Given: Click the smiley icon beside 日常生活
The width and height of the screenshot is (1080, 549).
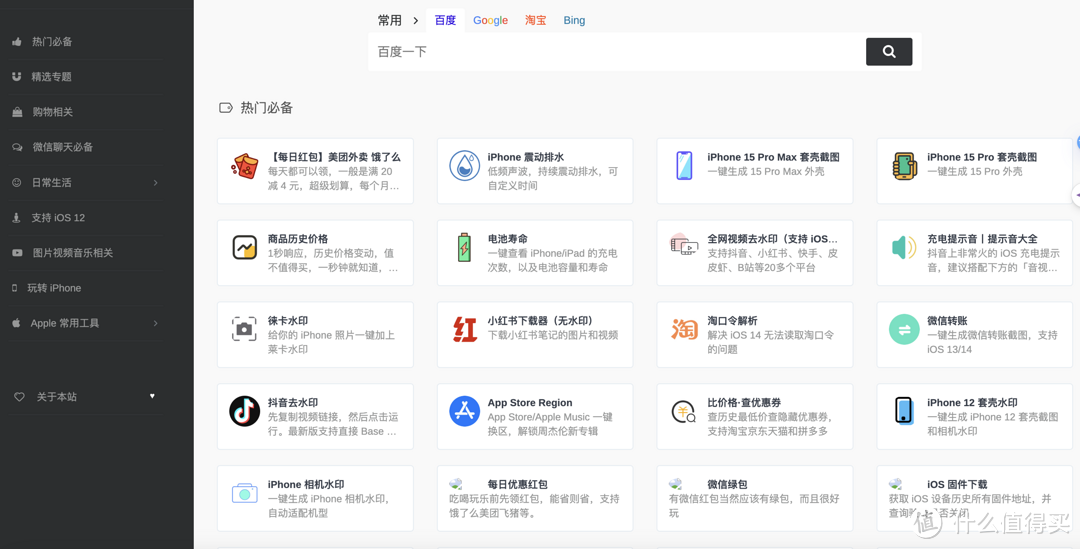Looking at the screenshot, I should point(17,183).
